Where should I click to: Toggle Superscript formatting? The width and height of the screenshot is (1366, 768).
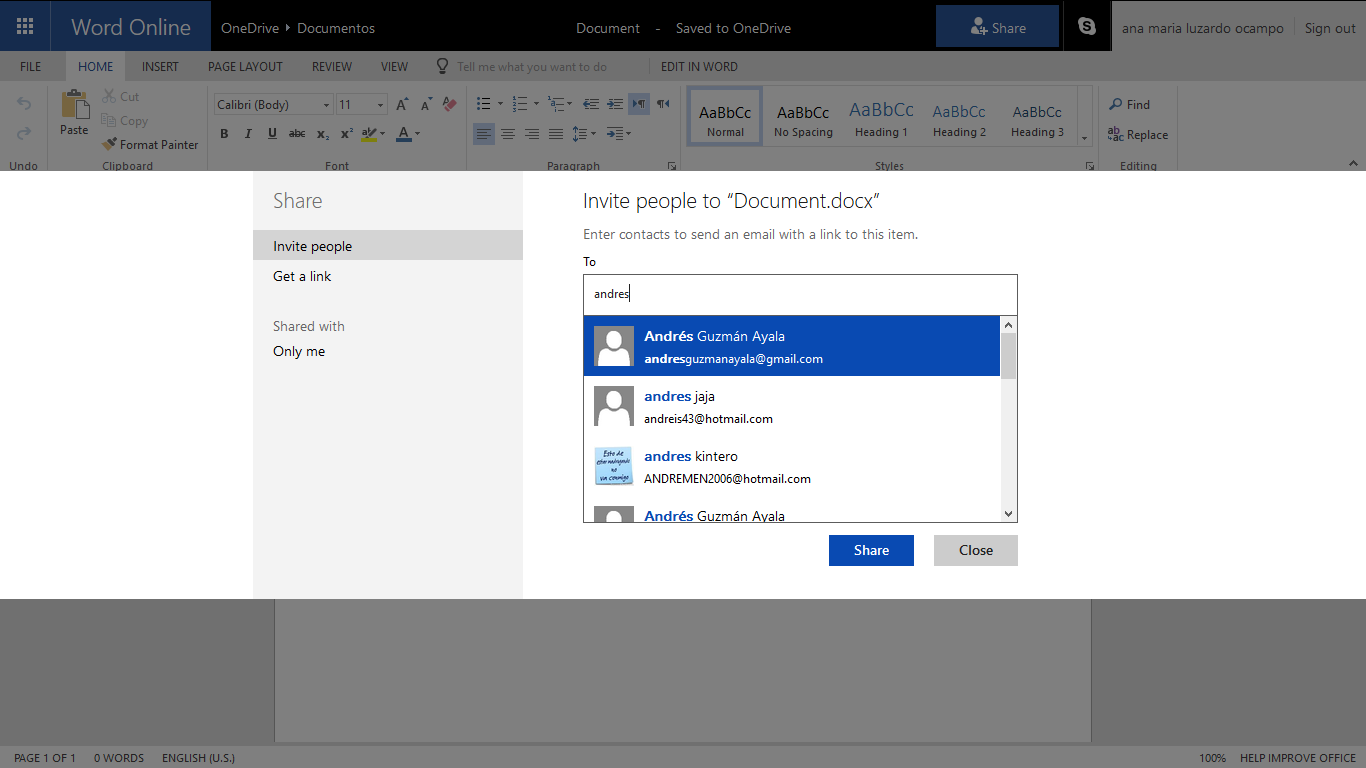click(347, 134)
